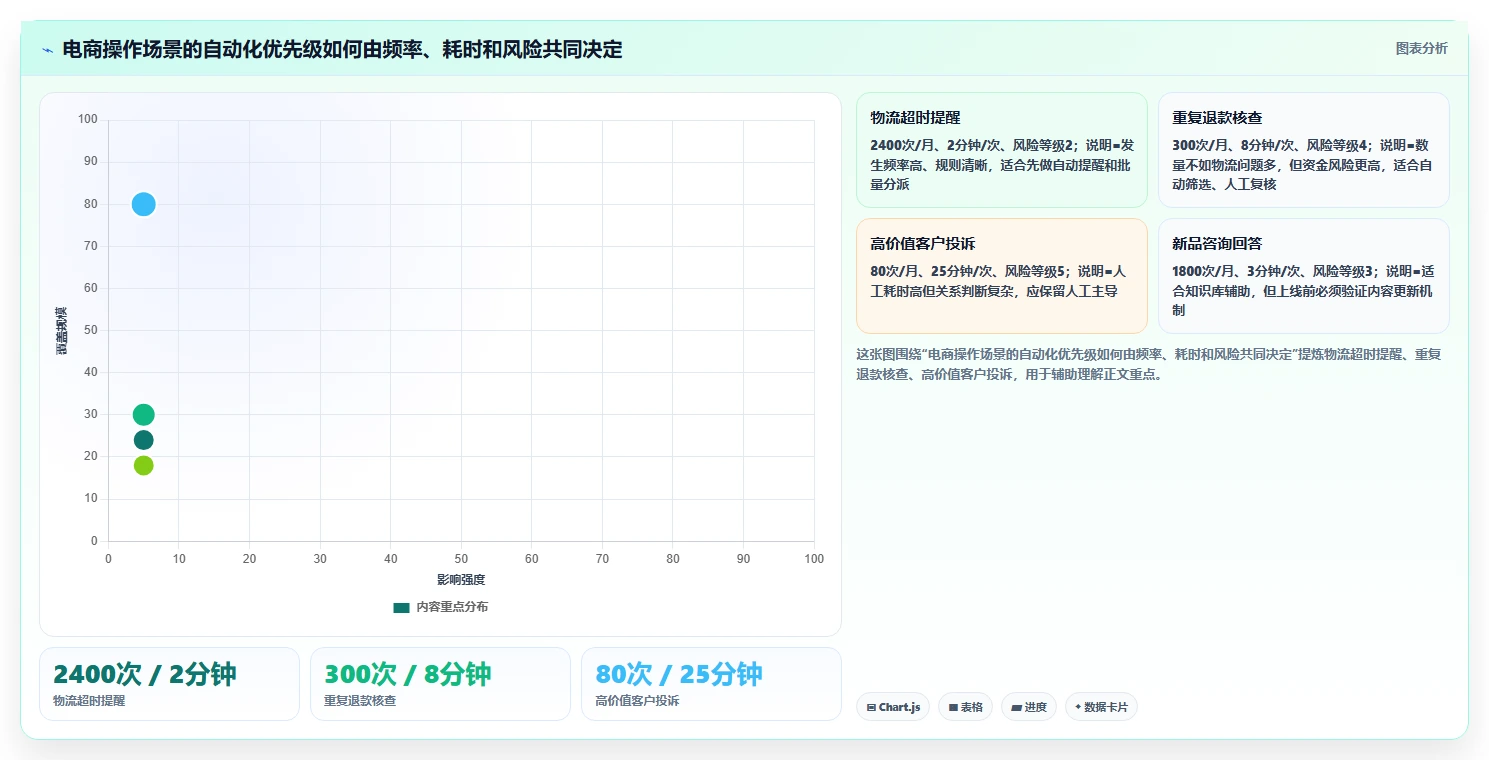
Task: Click the 数据卡片 tag chip
Action: (1101, 707)
